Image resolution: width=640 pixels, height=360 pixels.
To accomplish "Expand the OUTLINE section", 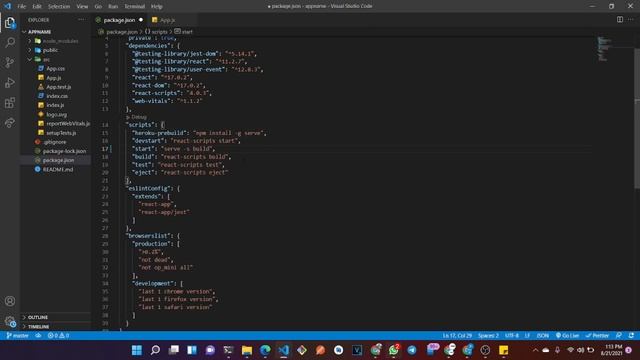I will pos(38,317).
